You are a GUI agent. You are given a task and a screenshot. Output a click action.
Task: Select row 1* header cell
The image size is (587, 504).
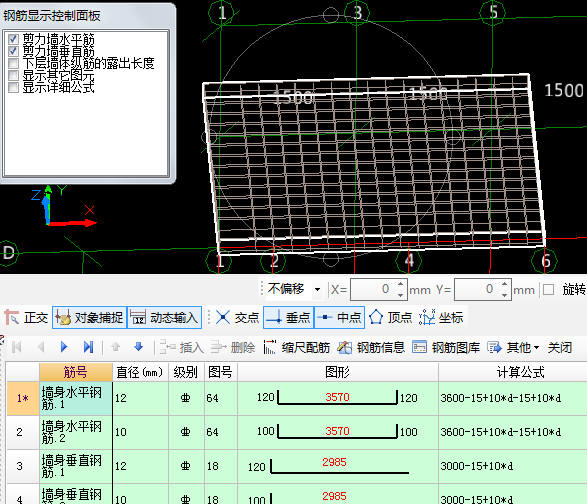23,398
